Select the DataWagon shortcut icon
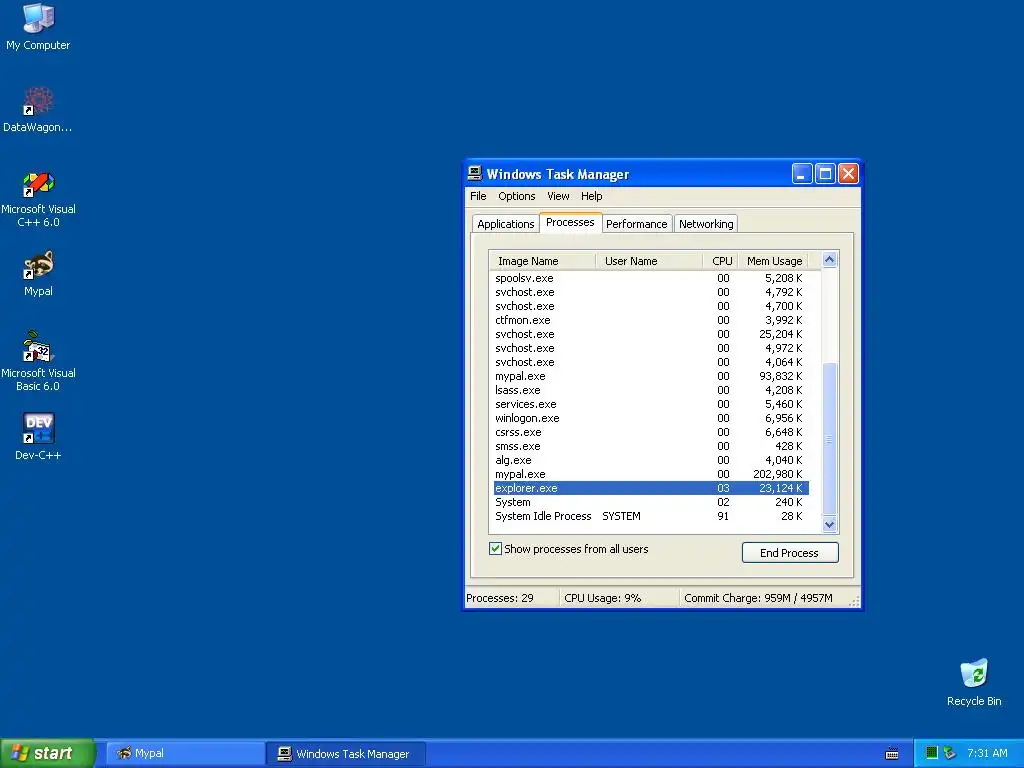Viewport: 1024px width, 768px height. [38, 109]
